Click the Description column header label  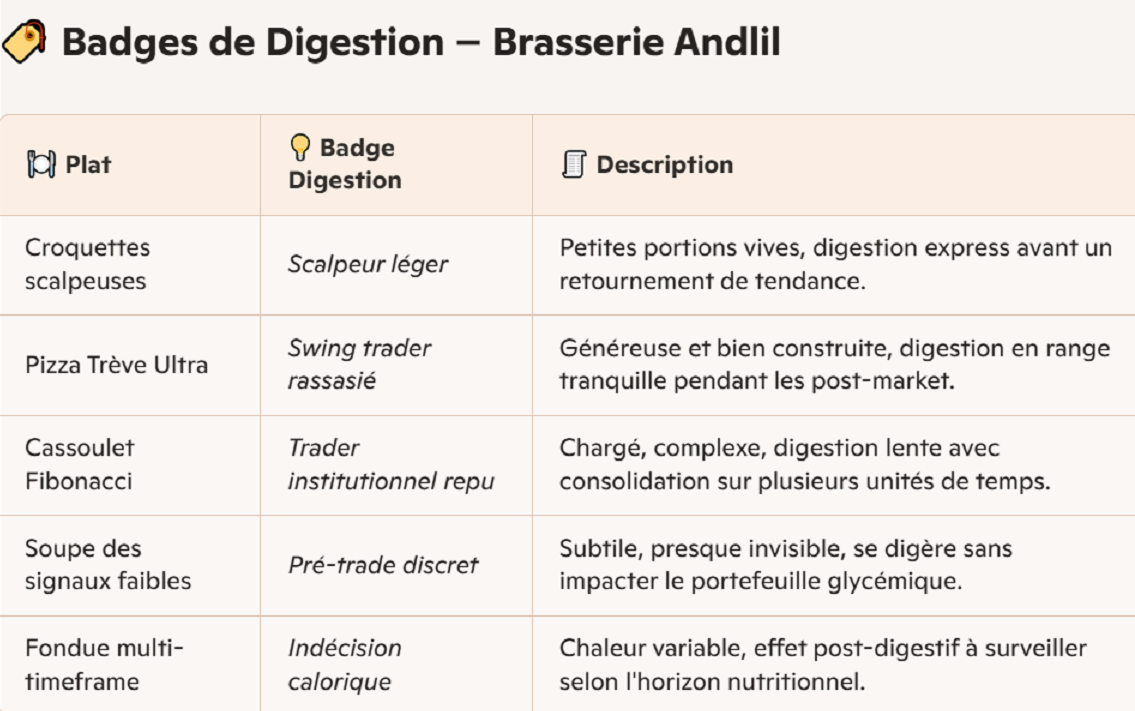click(664, 165)
